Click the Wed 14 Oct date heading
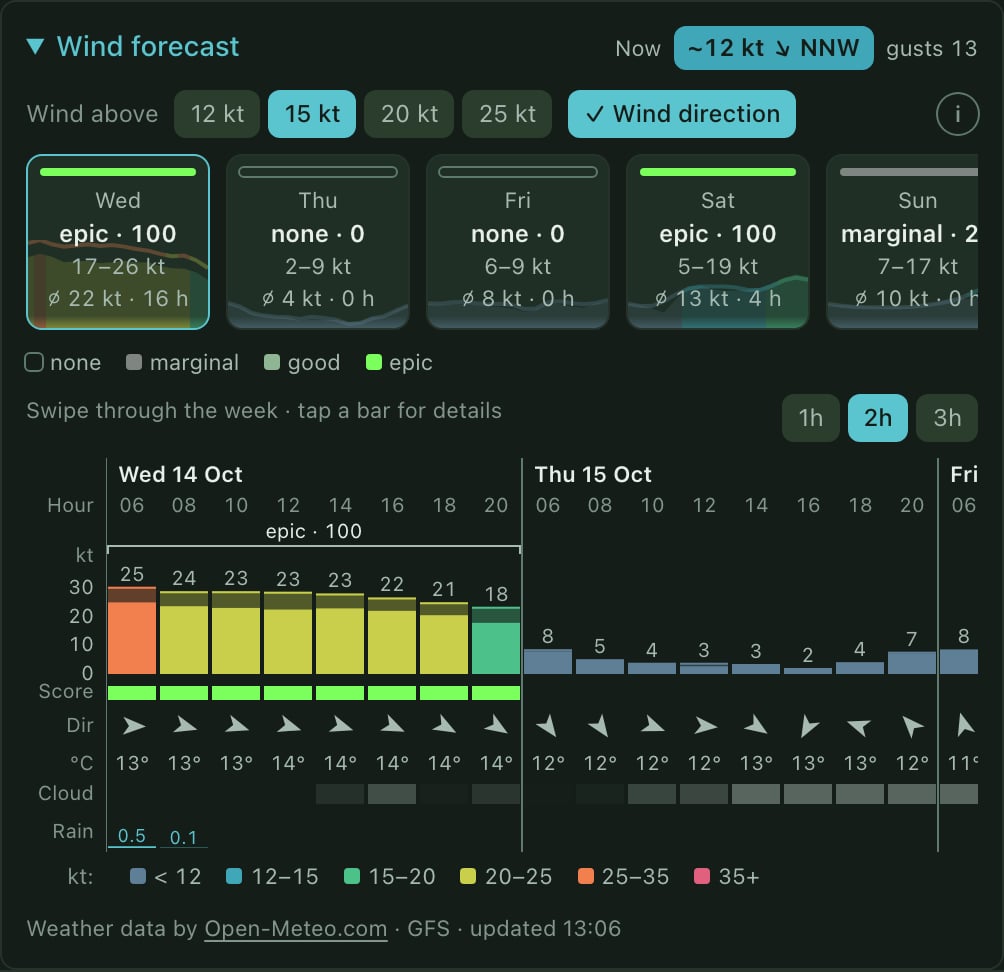1004x972 pixels. 181,474
